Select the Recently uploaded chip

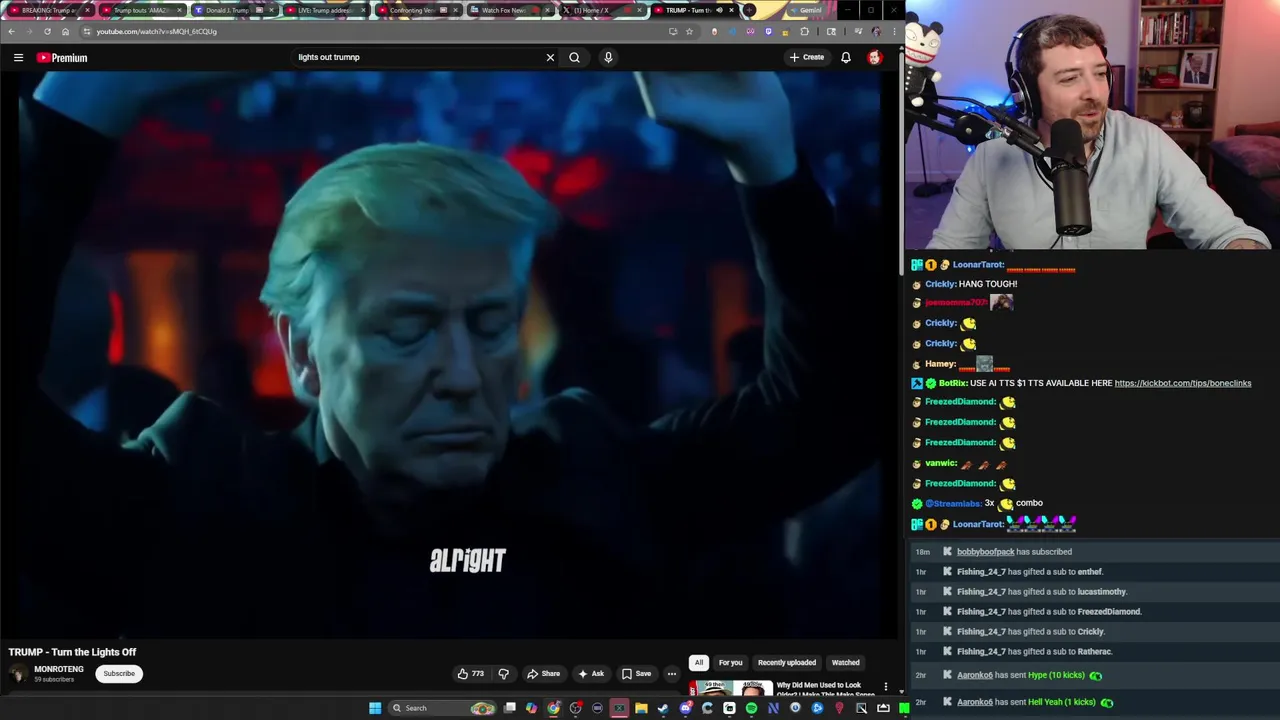coord(787,662)
